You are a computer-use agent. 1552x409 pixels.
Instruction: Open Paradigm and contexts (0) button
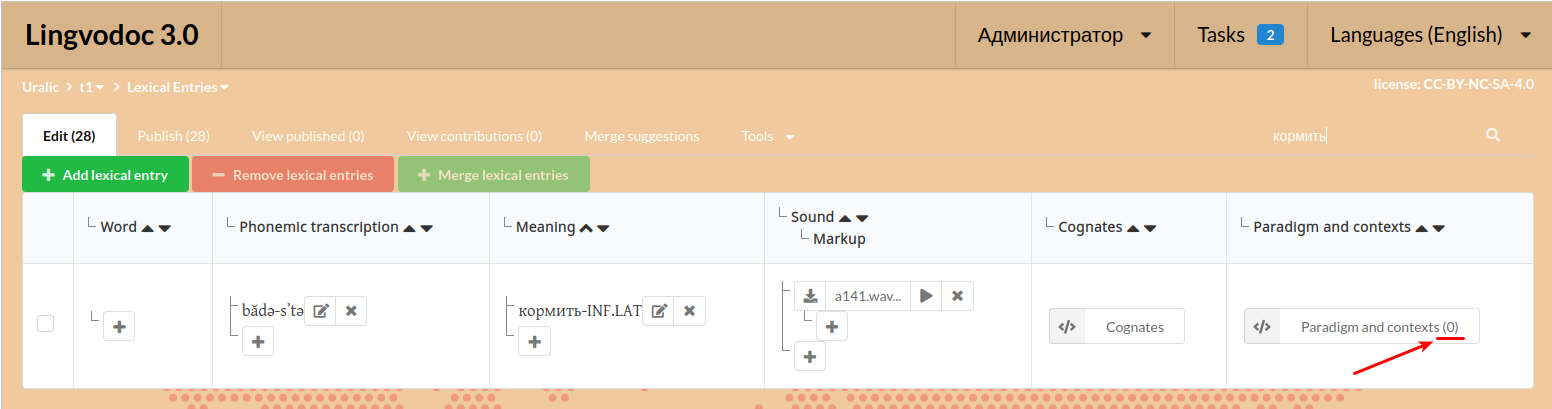(1362, 326)
